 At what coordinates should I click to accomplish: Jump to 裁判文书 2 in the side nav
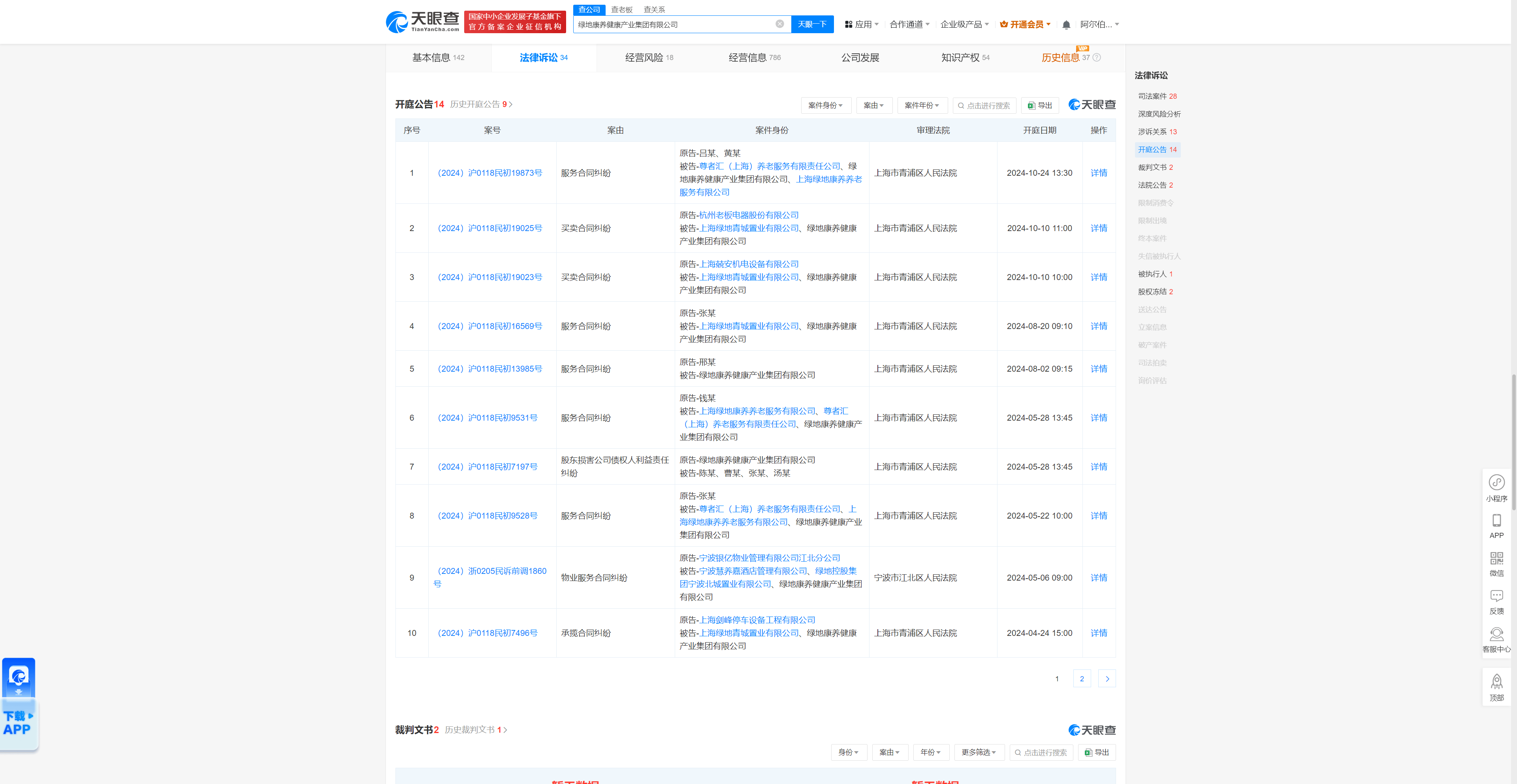(1155, 167)
